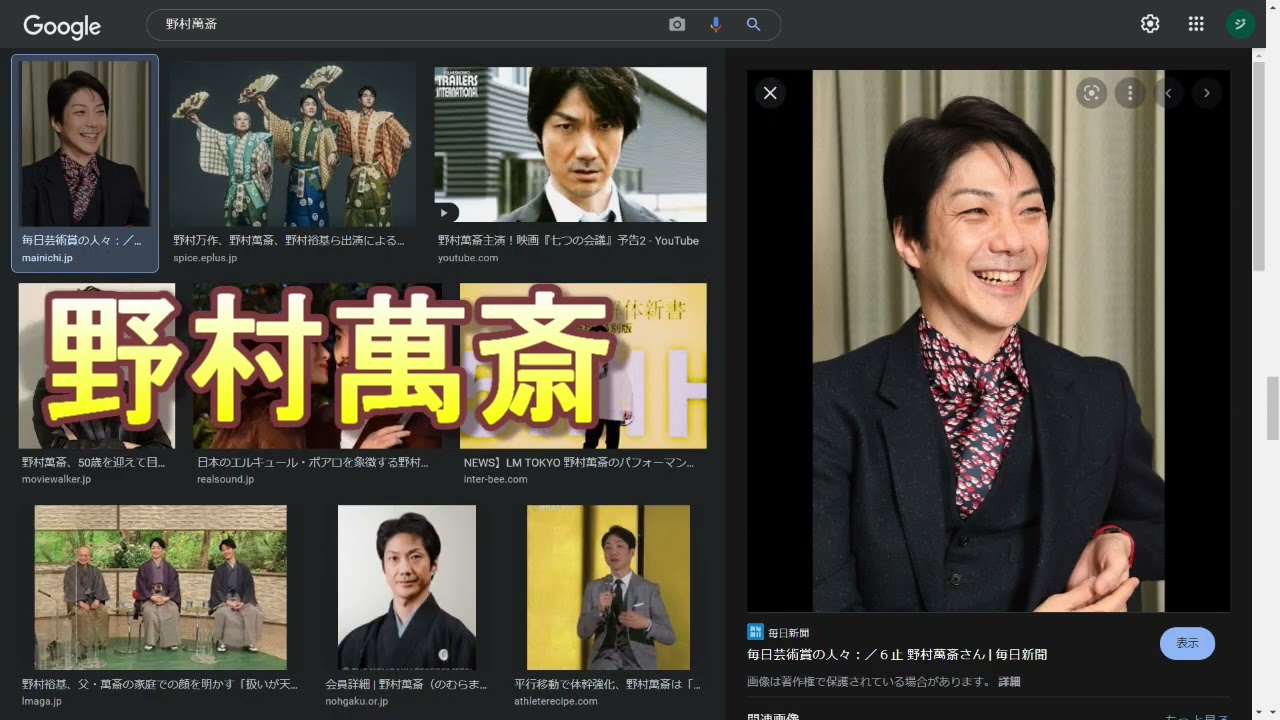Screen dimensions: 1280x720
Task: Click the page vertical scrollbar
Action: tap(1272, 400)
